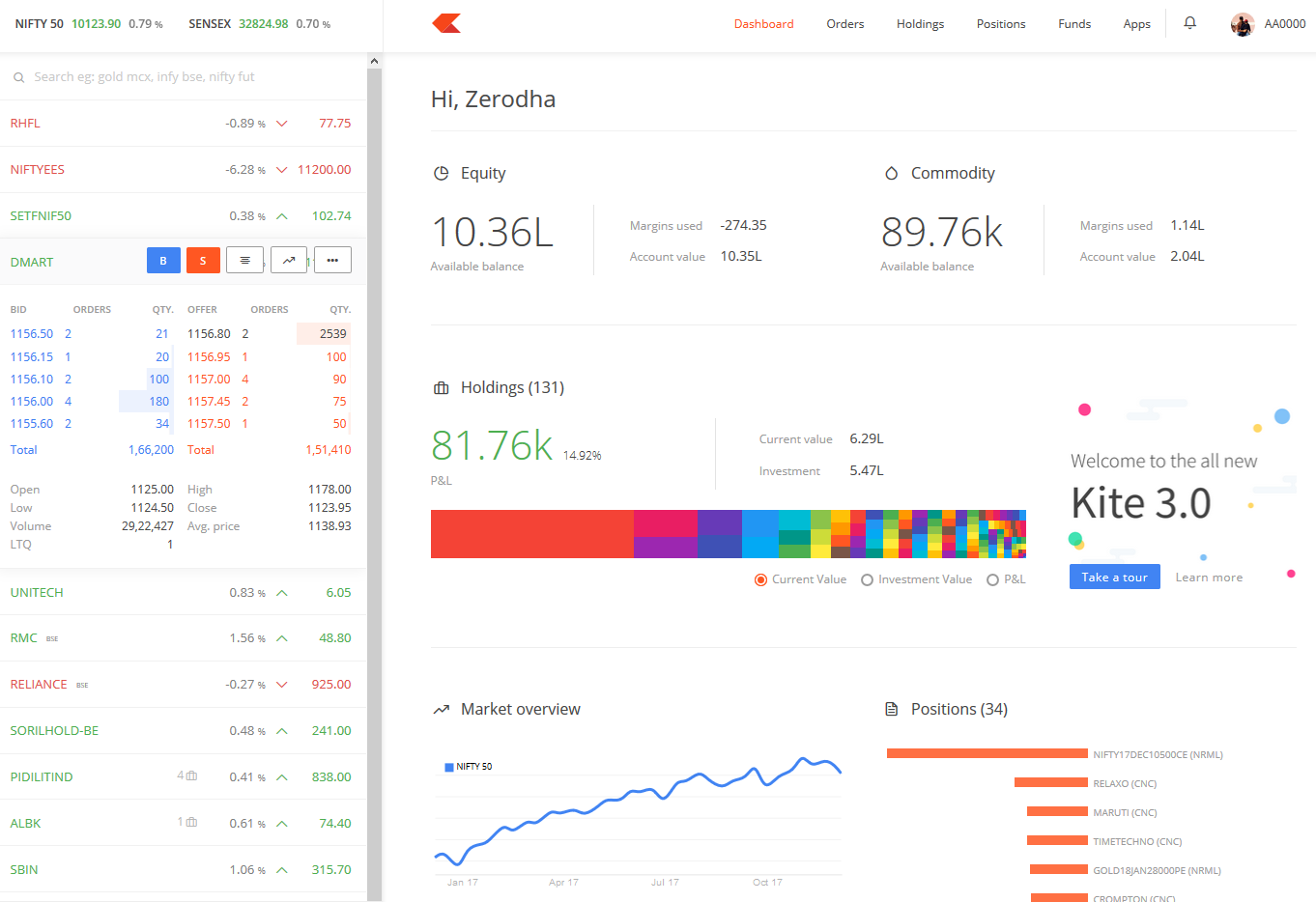Focus the instrument search field
Image resolution: width=1316 pixels, height=902 pixels.
[184, 77]
